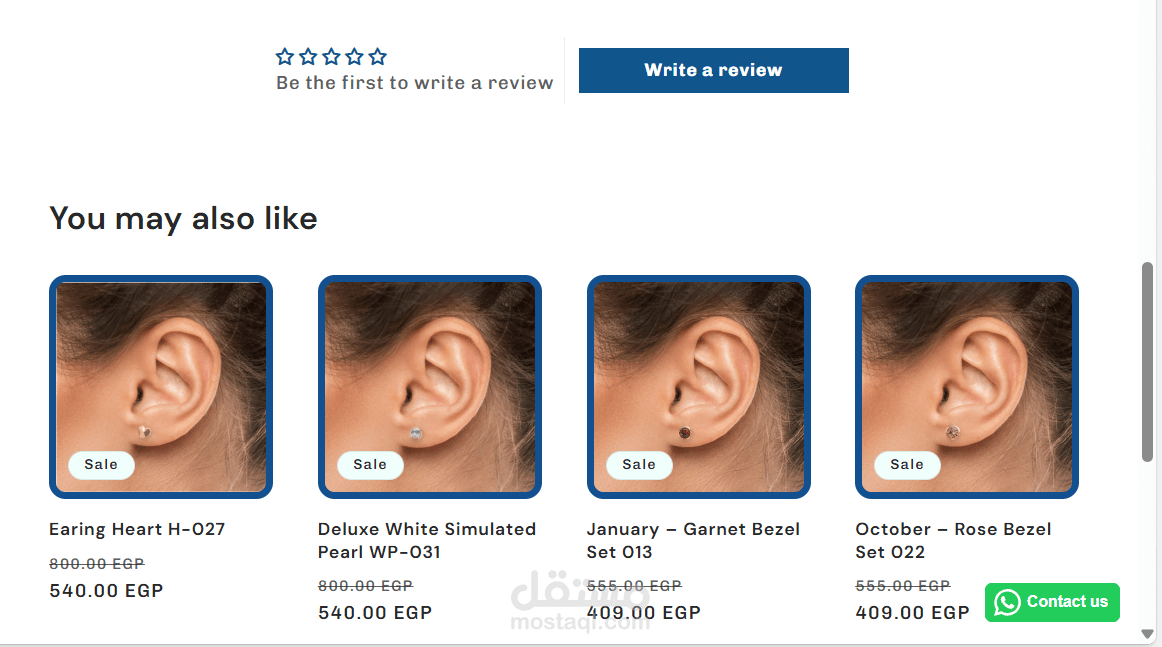Click the Sale badge on October Rose Bezel
This screenshot has width=1162, height=647.
coord(907,464)
